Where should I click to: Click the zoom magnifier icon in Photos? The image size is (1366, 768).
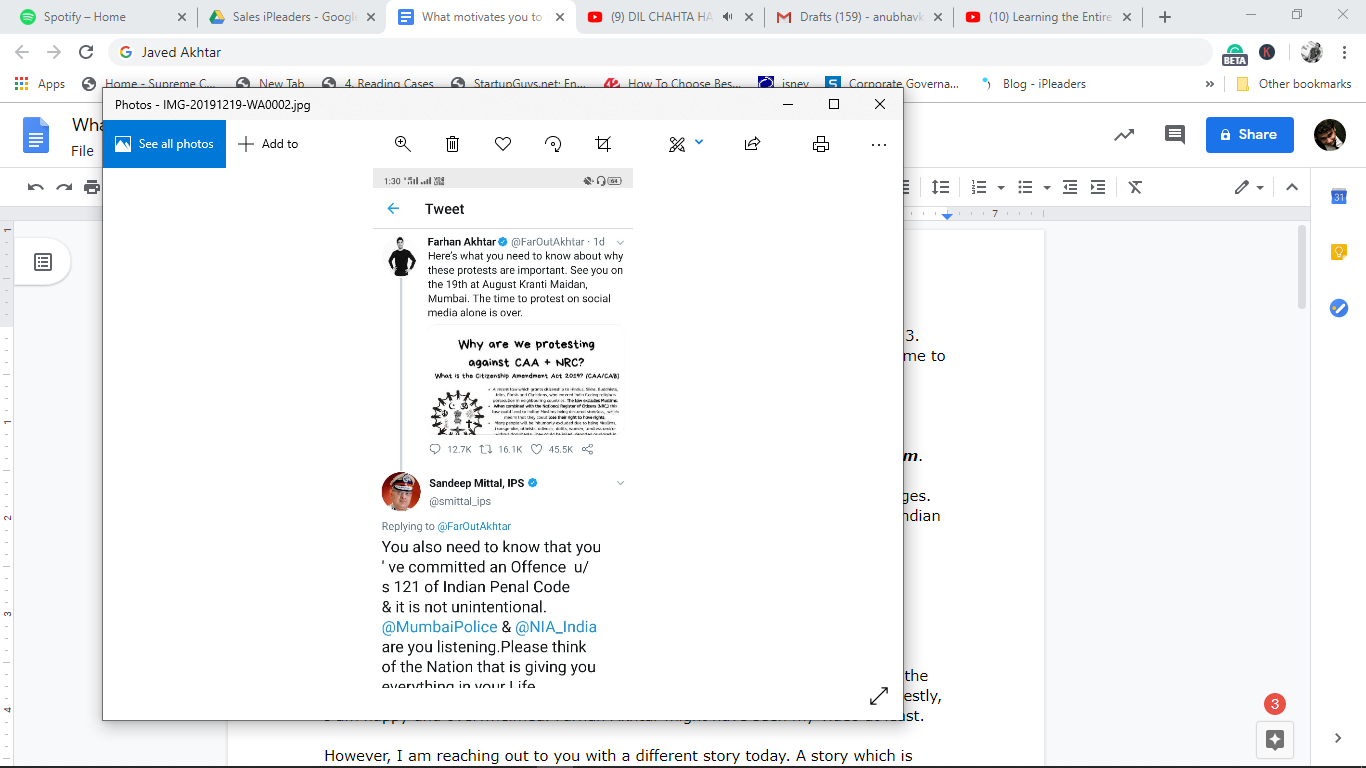403,144
